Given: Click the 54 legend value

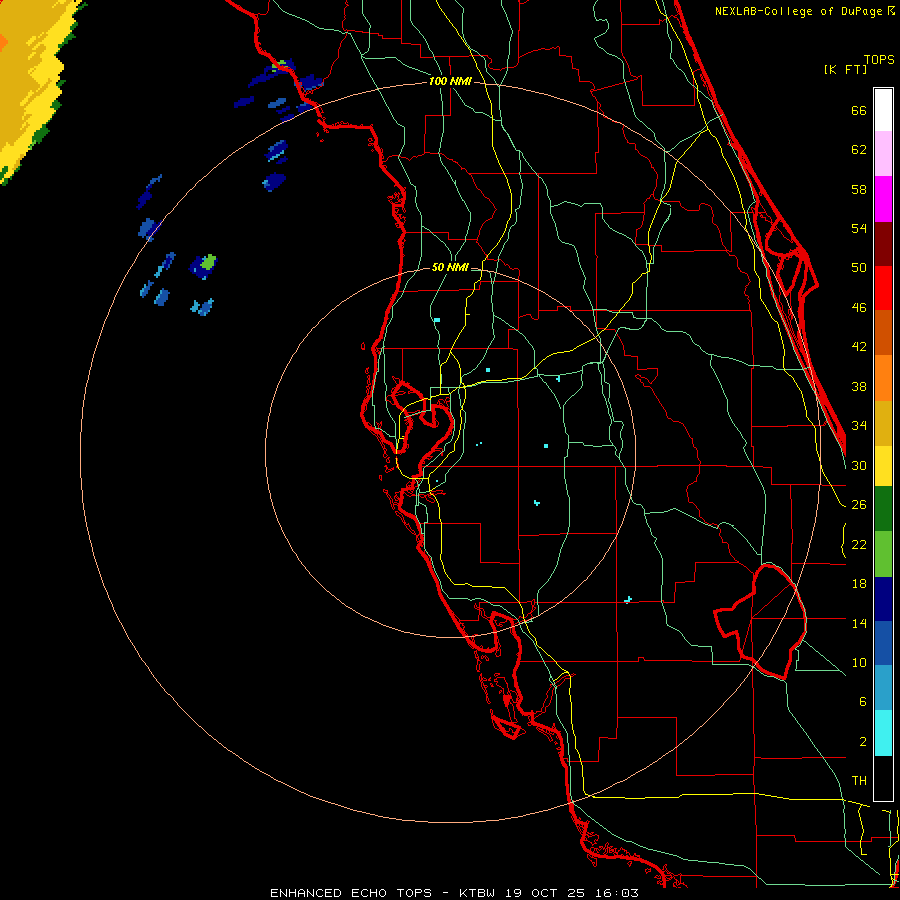Looking at the screenshot, I should 859,228.
